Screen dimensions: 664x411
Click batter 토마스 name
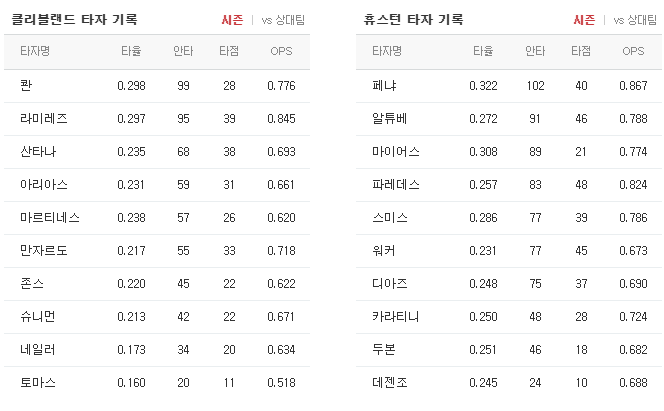pos(38,383)
